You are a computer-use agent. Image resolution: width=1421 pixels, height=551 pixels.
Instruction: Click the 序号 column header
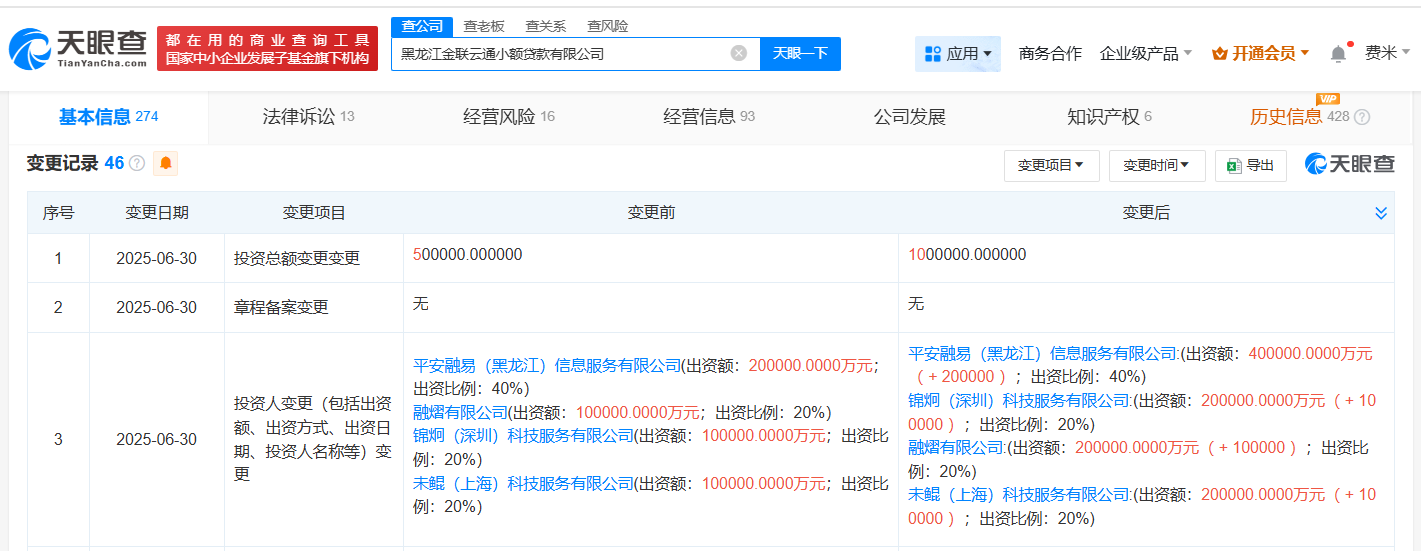pos(58,213)
